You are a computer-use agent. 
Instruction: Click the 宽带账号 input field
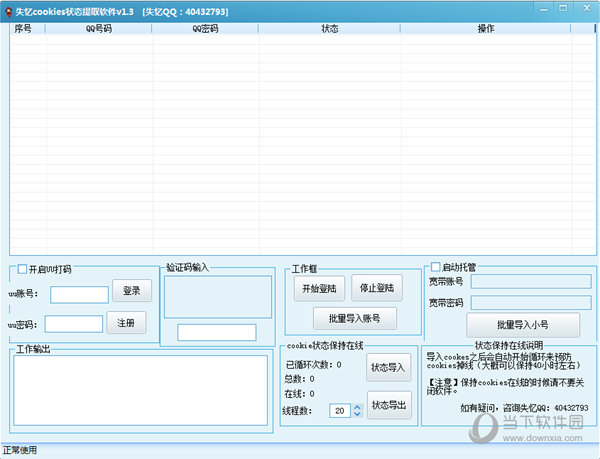[x=530, y=282]
